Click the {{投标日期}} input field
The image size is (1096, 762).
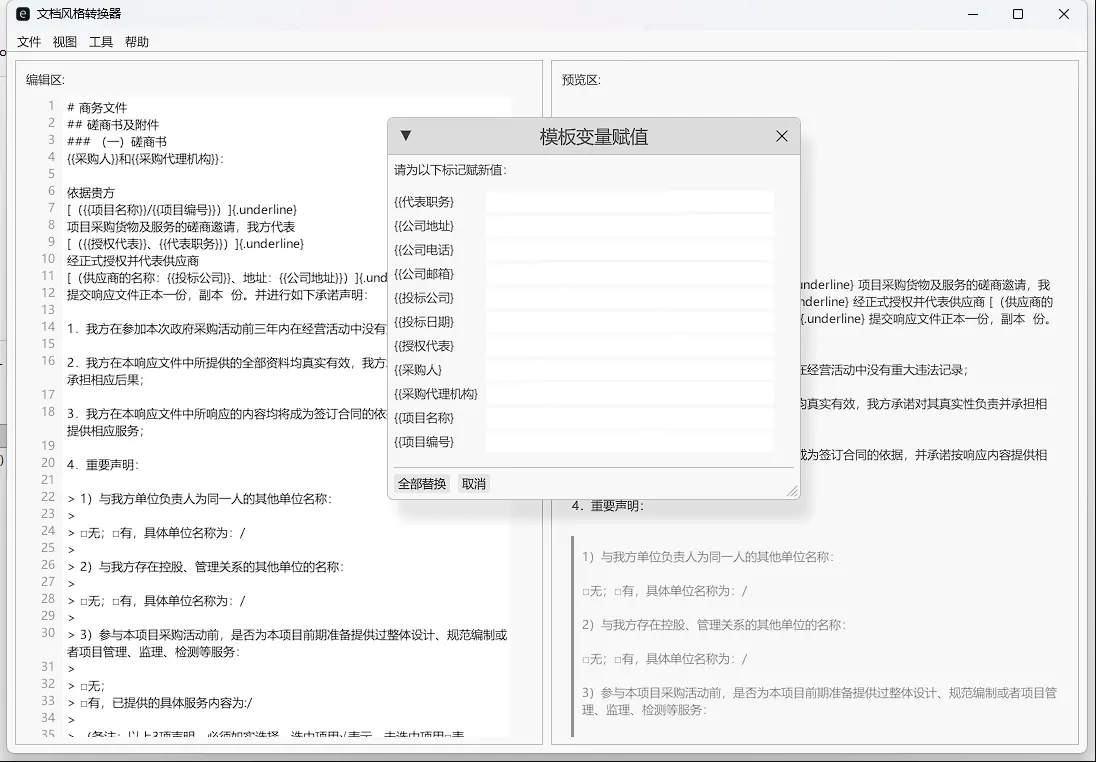tap(630, 321)
